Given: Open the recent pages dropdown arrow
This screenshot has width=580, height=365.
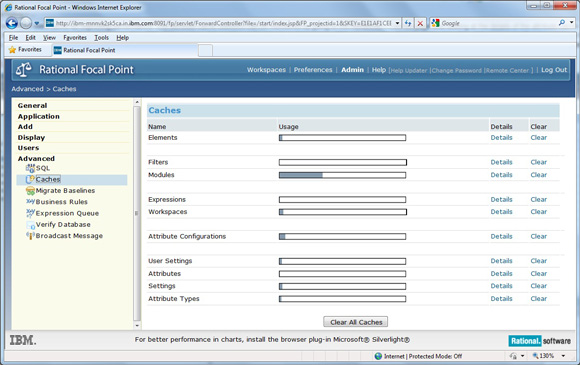Looking at the screenshot, I should click(37, 23).
